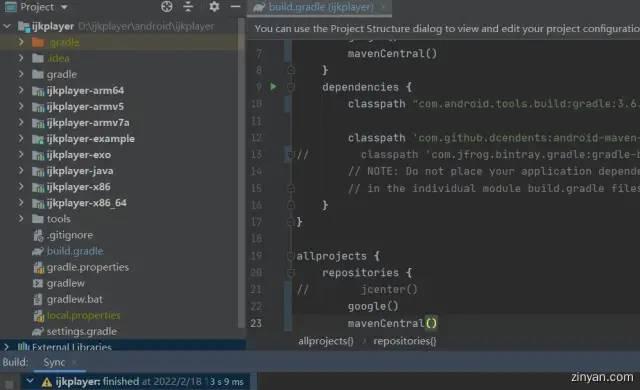Click the Build panel label
The width and height of the screenshot is (640, 390).
tap(15, 362)
